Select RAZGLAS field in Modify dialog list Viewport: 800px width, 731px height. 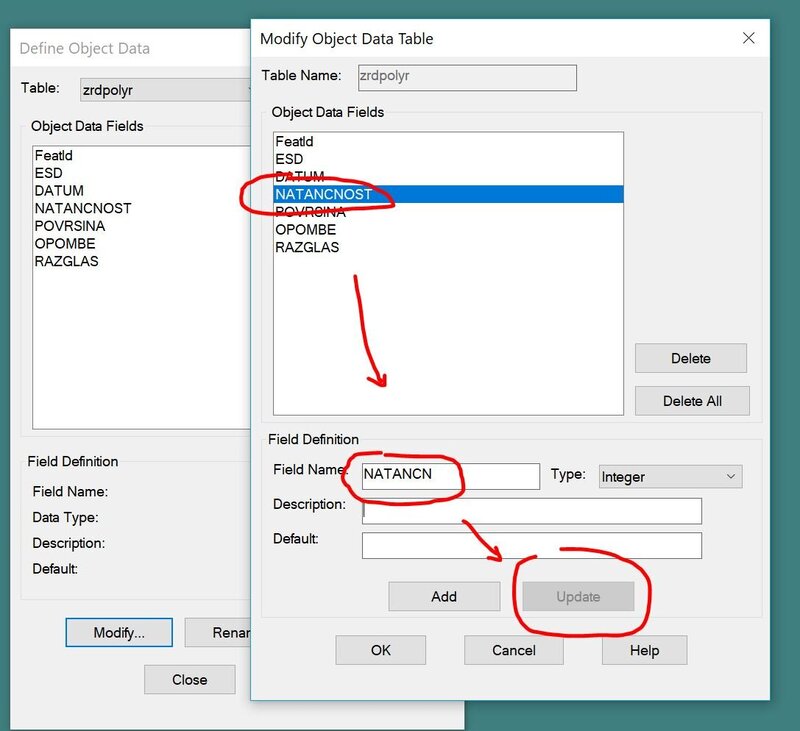pos(307,247)
